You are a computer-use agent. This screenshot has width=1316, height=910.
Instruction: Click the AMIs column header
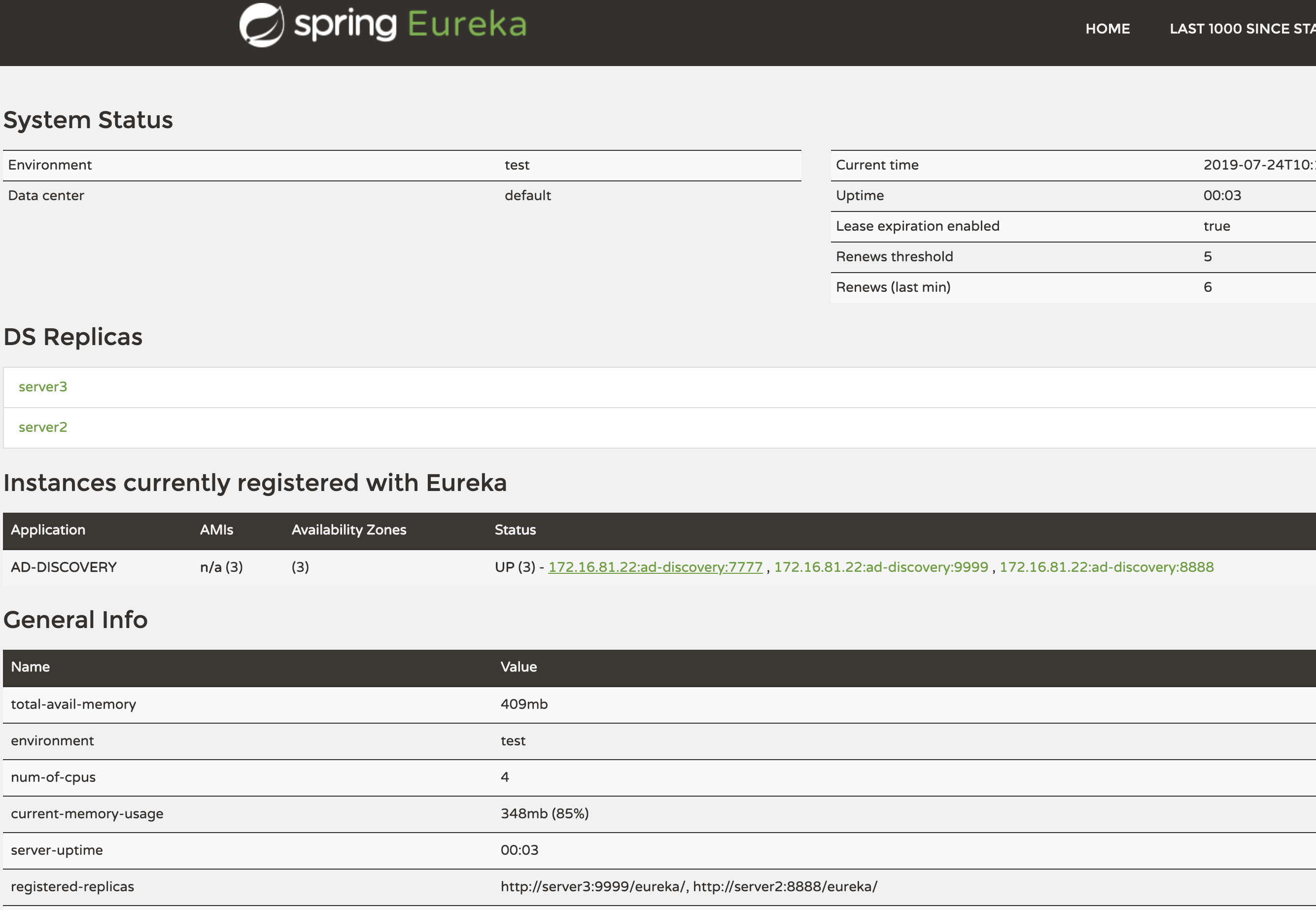click(216, 530)
